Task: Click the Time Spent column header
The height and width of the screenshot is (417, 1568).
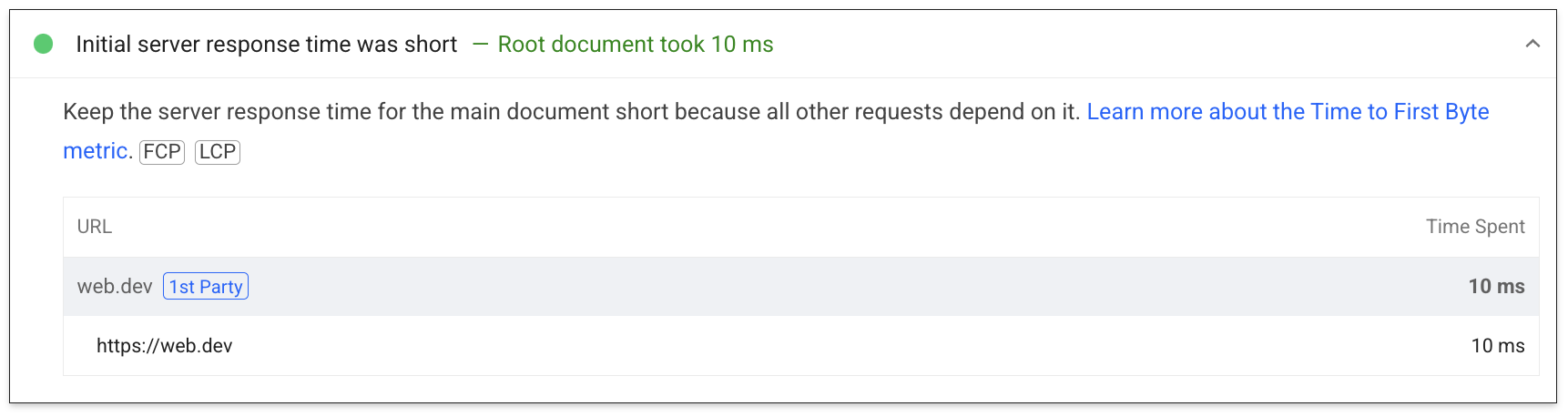Action: [x=1474, y=227]
